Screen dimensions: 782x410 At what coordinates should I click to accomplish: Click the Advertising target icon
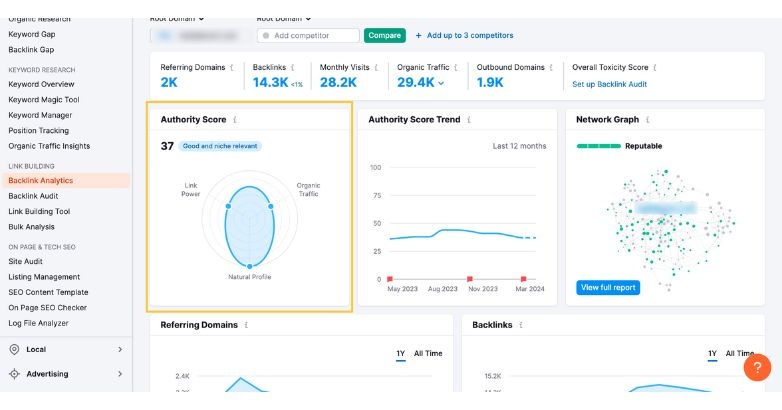(x=14, y=374)
